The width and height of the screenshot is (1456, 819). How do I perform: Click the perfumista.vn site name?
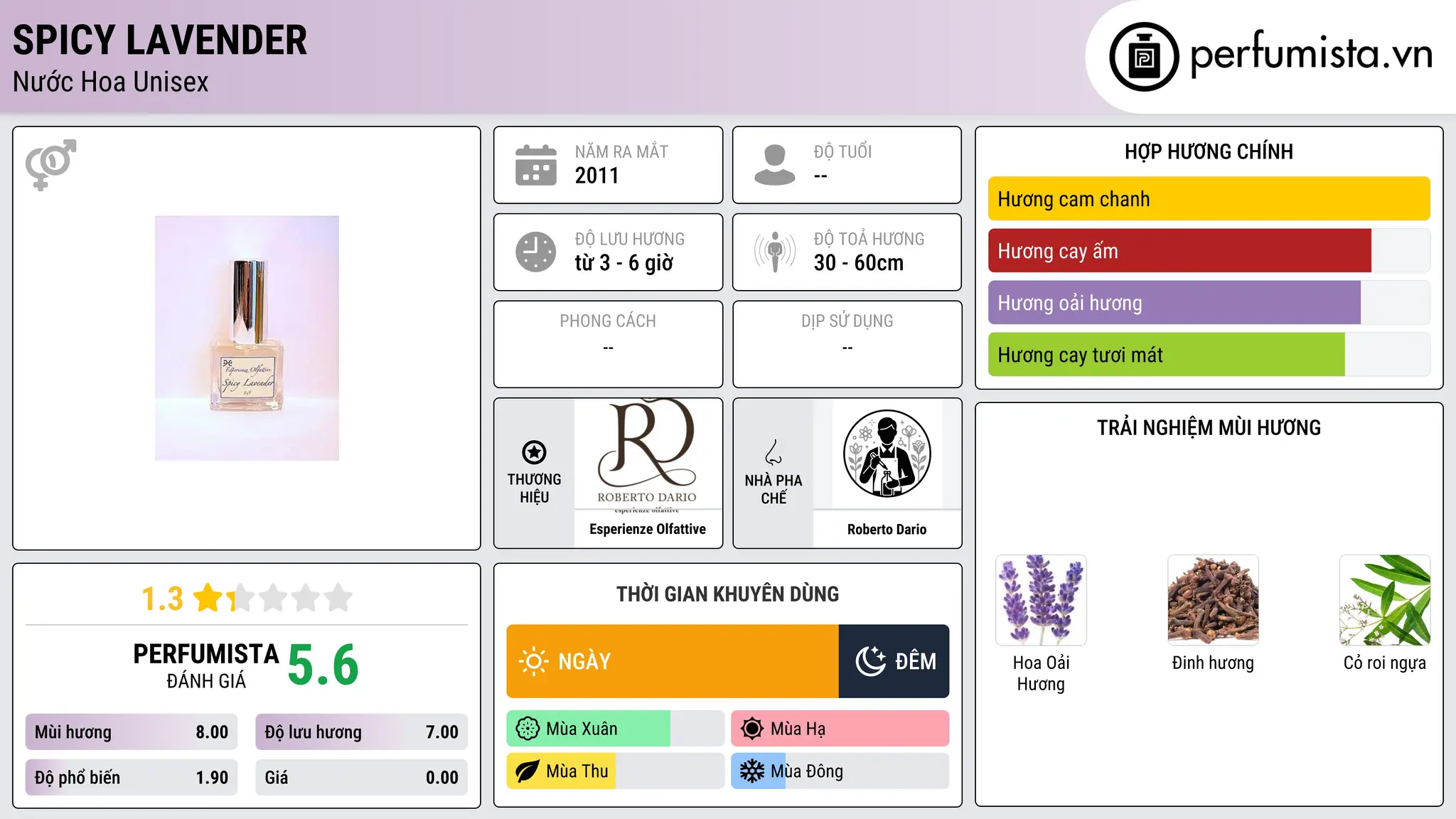click(1312, 53)
